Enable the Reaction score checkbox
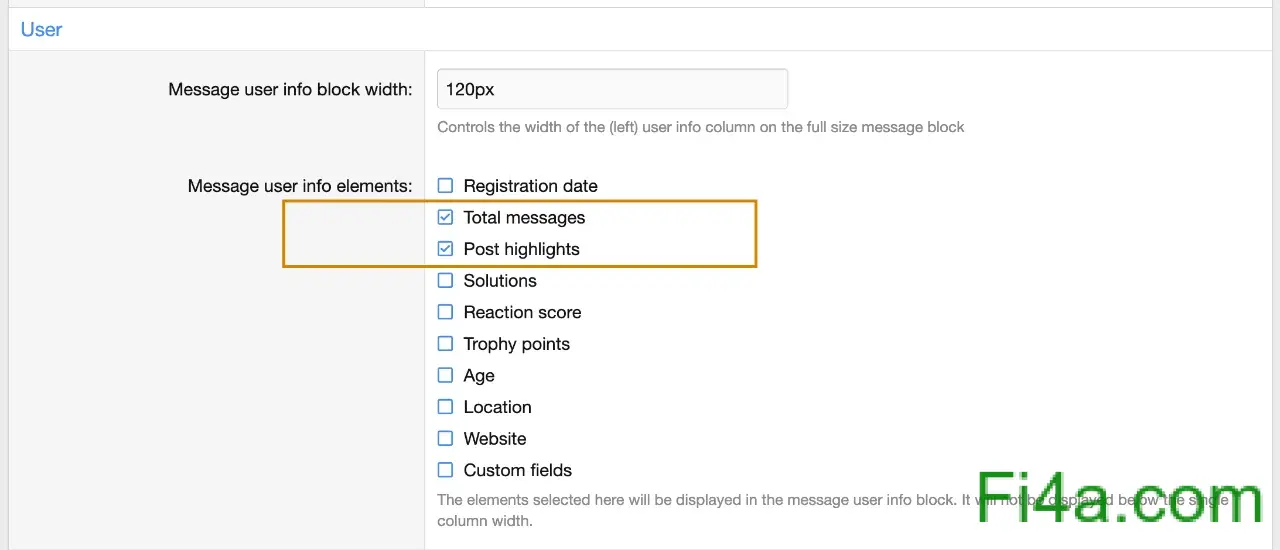Viewport: 1280px width, 550px height. tap(445, 312)
